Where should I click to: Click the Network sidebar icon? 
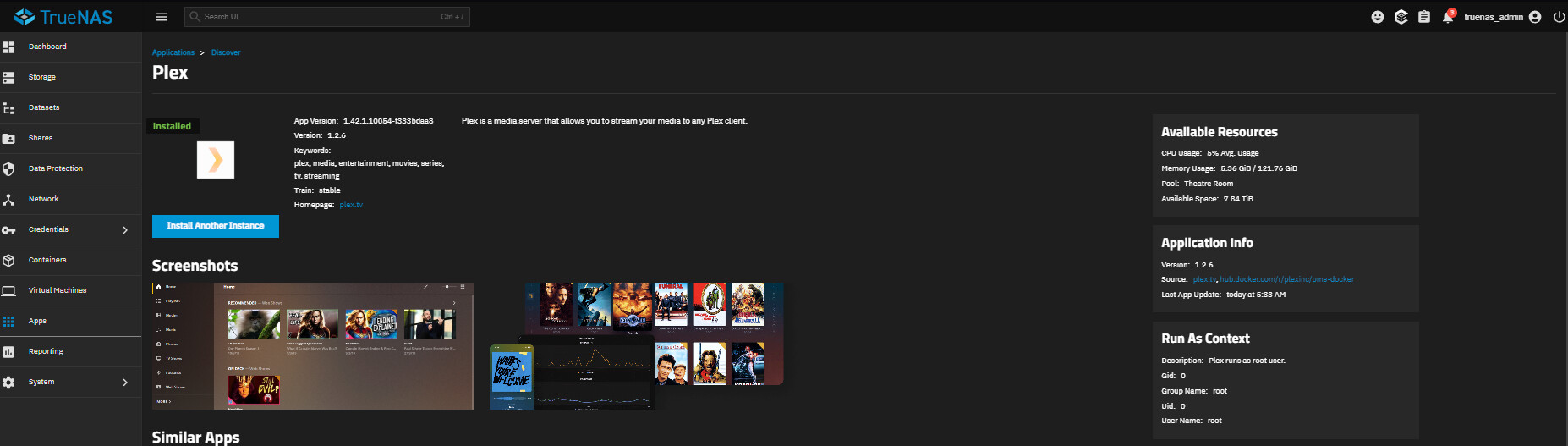(8, 200)
